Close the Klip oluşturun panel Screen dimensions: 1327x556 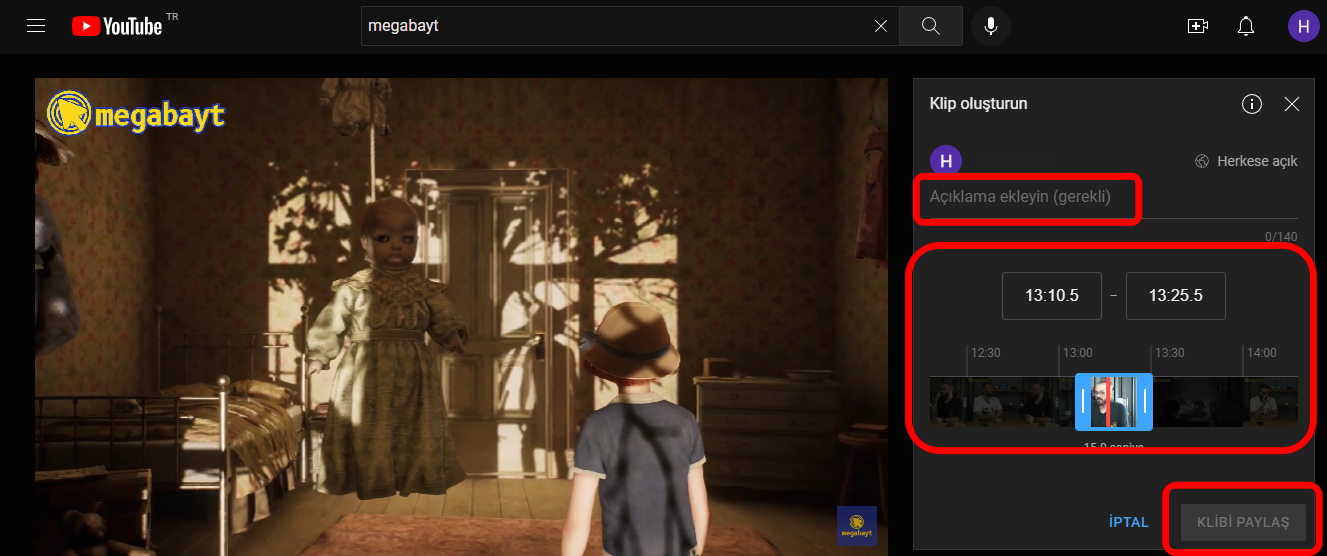point(1291,104)
